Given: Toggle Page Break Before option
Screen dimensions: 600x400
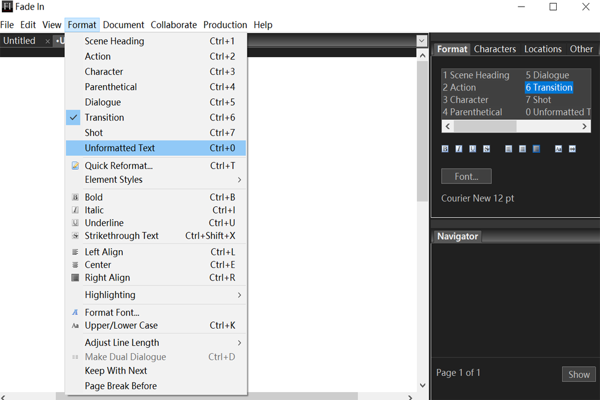Looking at the screenshot, I should point(120,386).
